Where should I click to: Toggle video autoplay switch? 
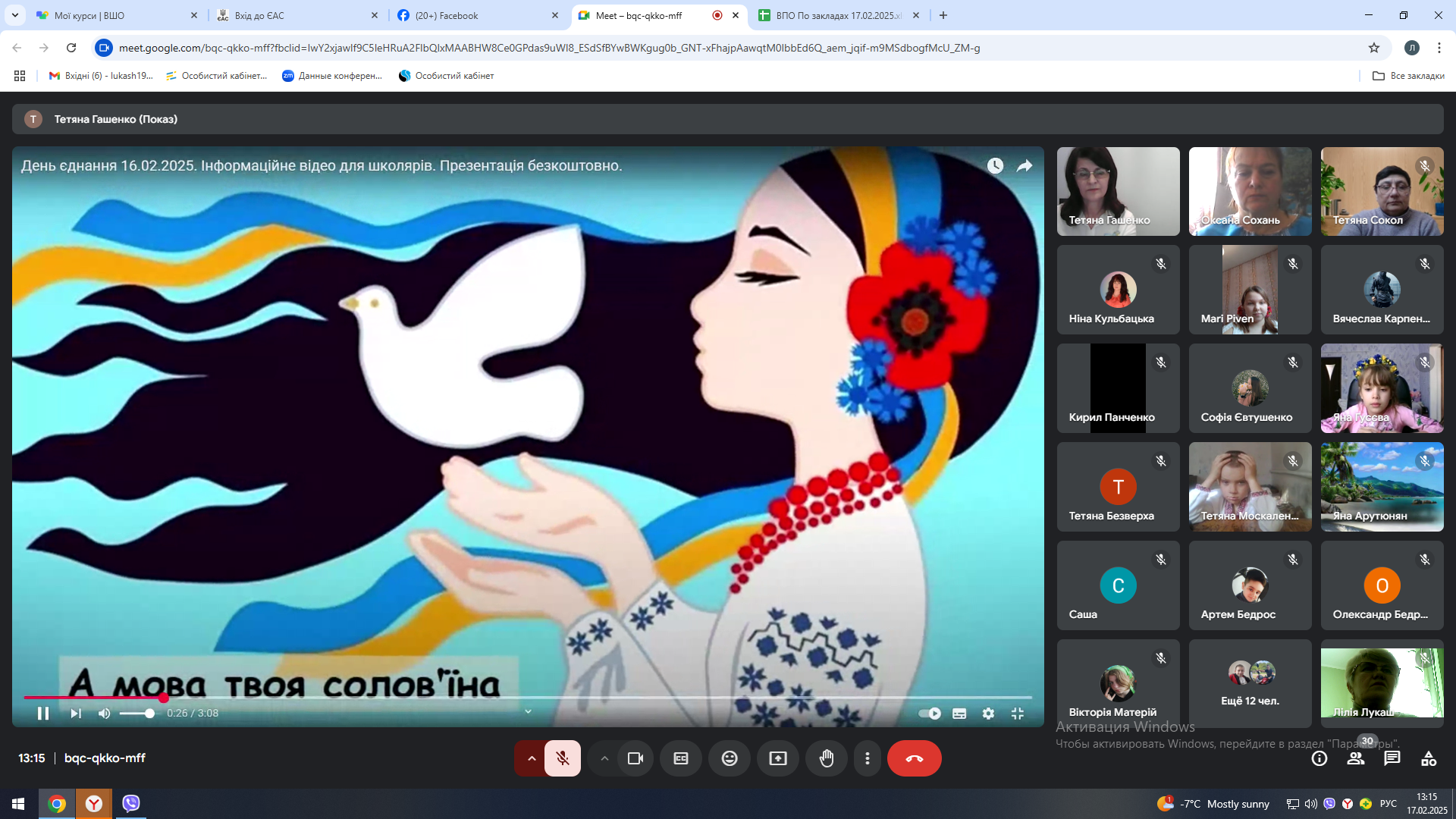click(930, 713)
